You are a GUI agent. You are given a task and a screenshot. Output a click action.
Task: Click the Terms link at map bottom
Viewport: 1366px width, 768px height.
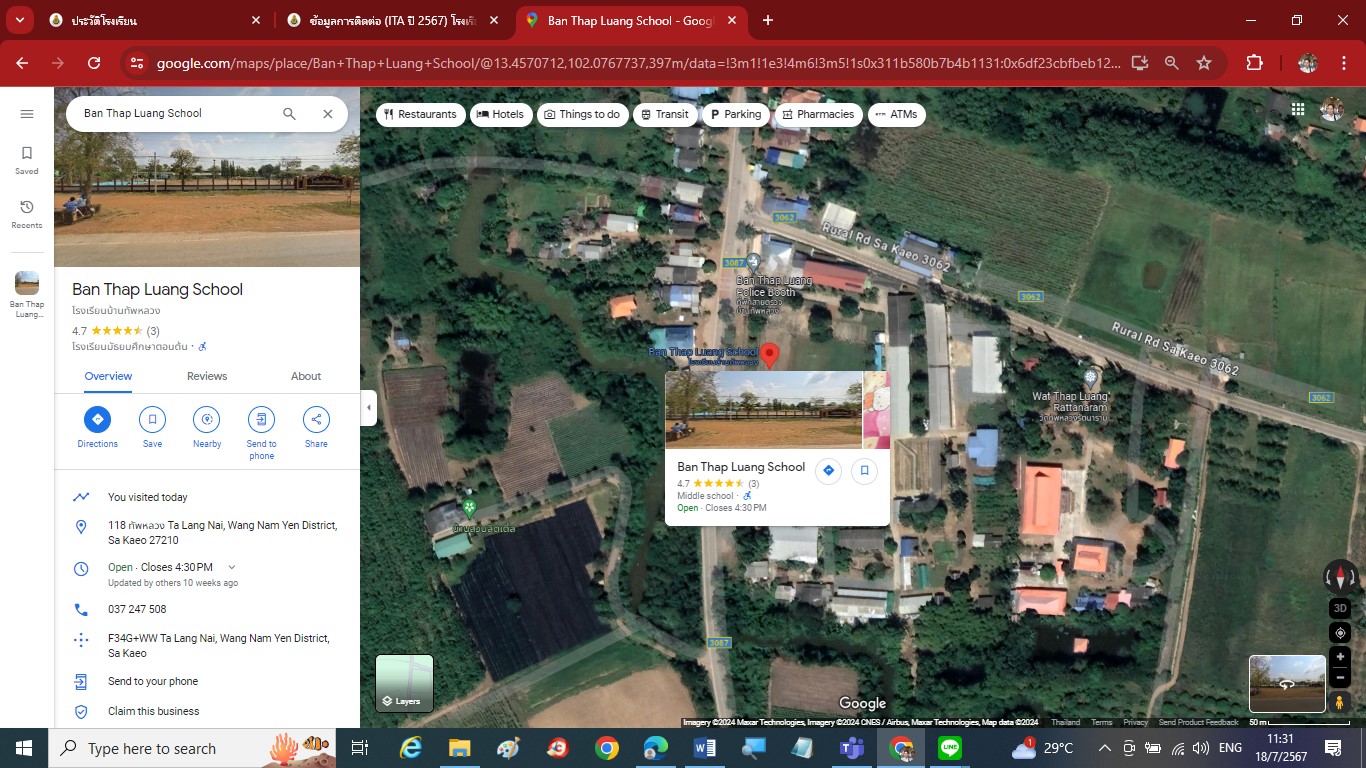click(x=1102, y=722)
